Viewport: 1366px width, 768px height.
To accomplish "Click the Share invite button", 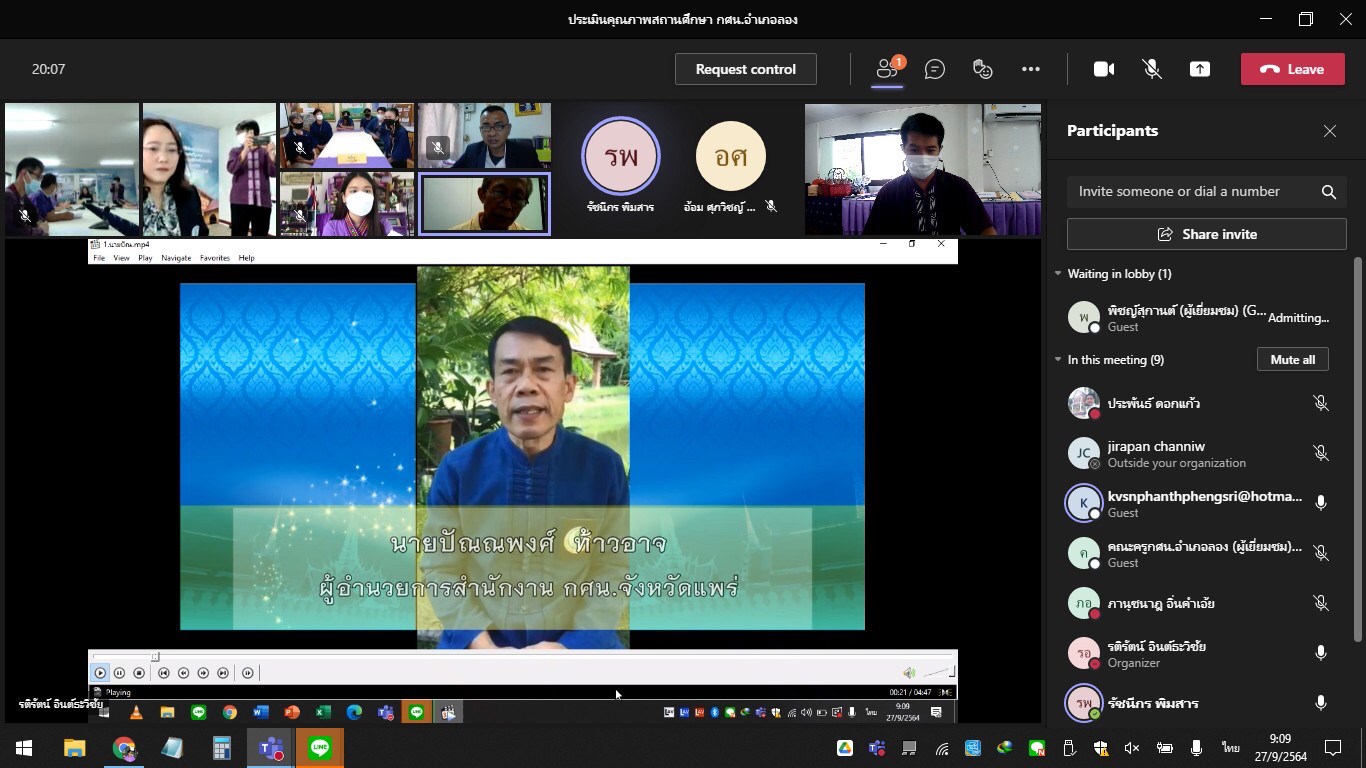I will tap(1206, 234).
